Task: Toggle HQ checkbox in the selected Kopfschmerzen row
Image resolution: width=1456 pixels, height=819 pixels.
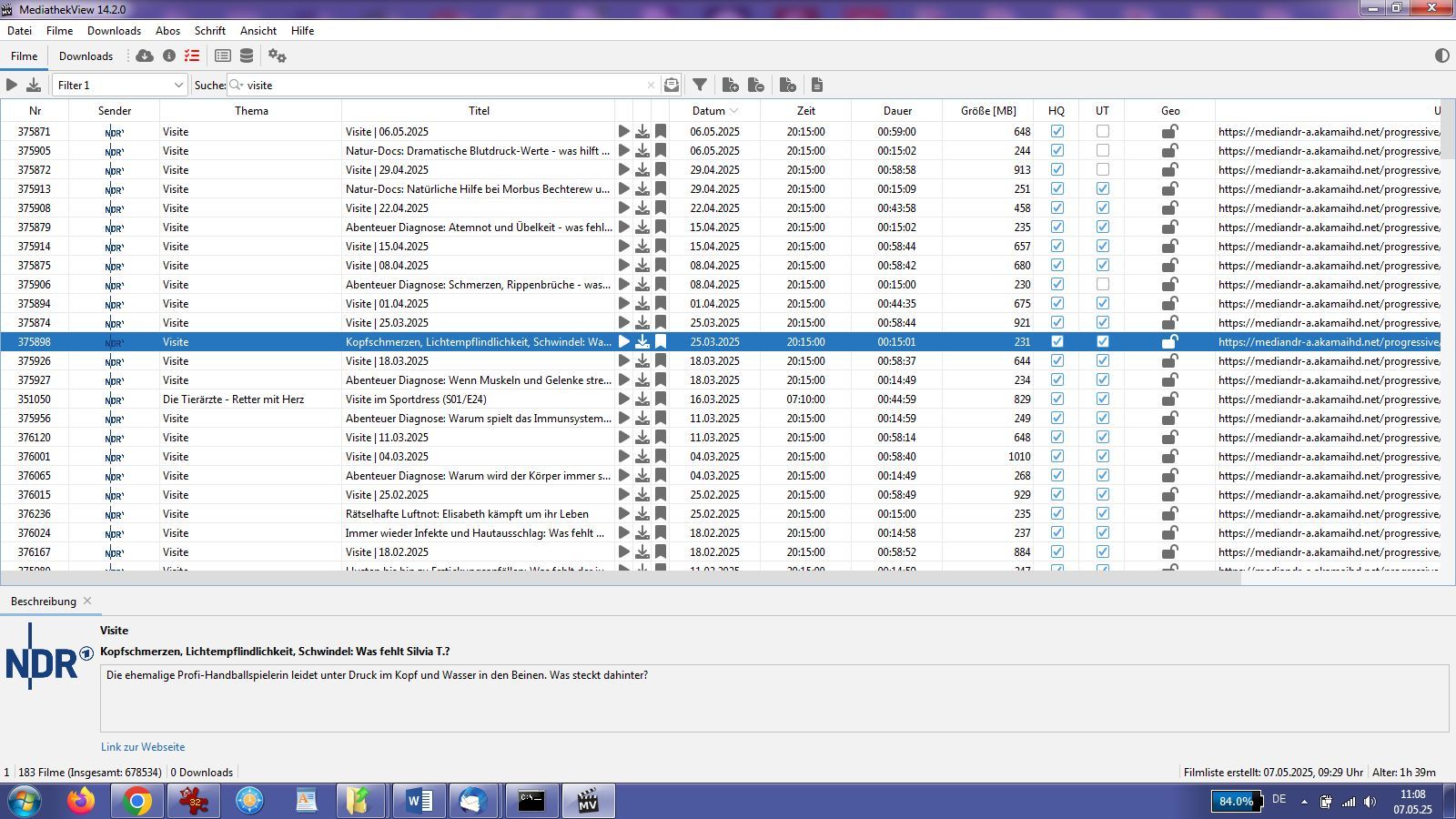Action: [x=1057, y=341]
